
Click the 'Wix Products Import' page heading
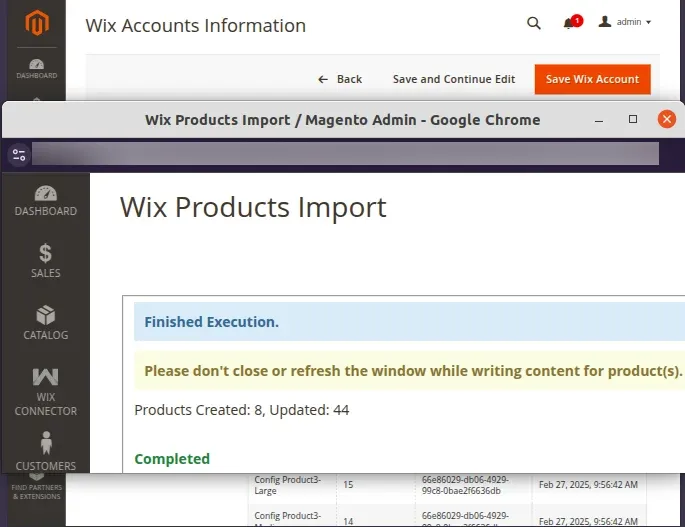(253, 207)
